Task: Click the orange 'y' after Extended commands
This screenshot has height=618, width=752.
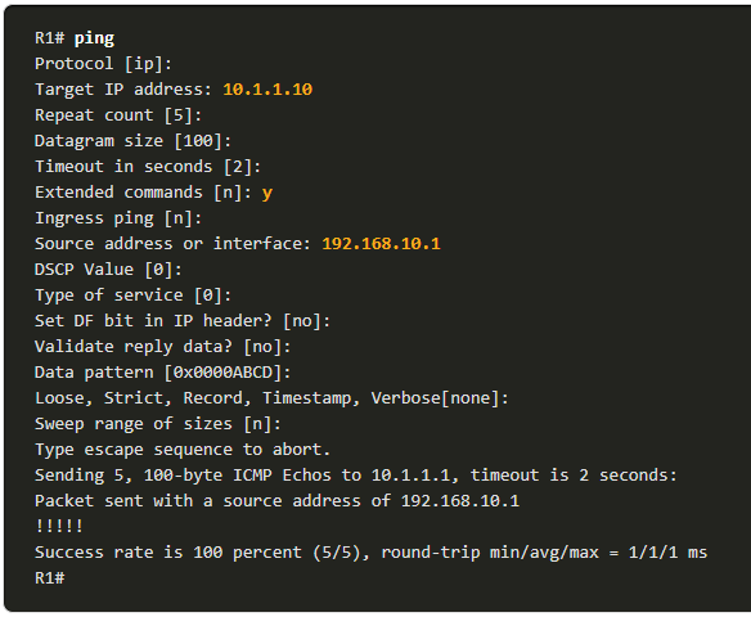Action: tap(267, 192)
